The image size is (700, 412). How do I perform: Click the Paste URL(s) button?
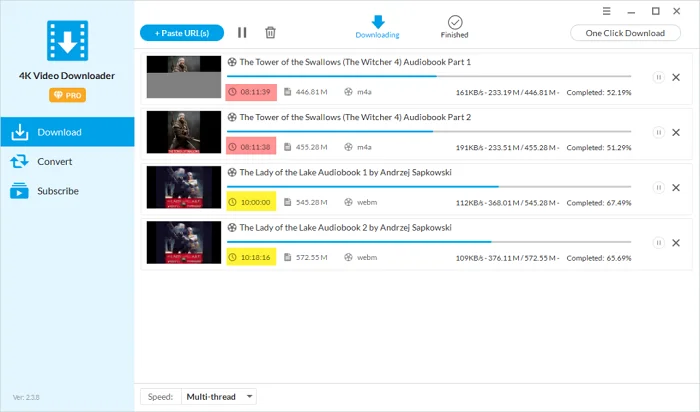pyautogui.click(x=182, y=33)
